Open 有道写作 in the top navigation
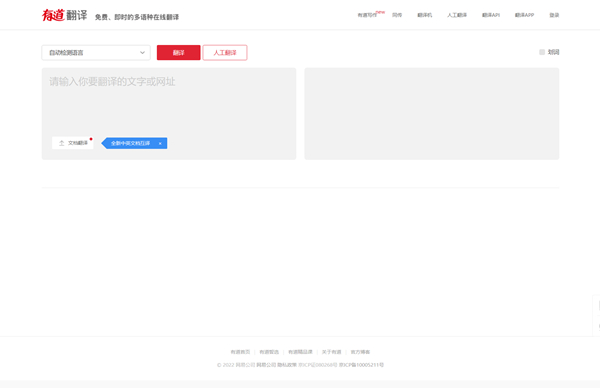 pyautogui.click(x=367, y=15)
